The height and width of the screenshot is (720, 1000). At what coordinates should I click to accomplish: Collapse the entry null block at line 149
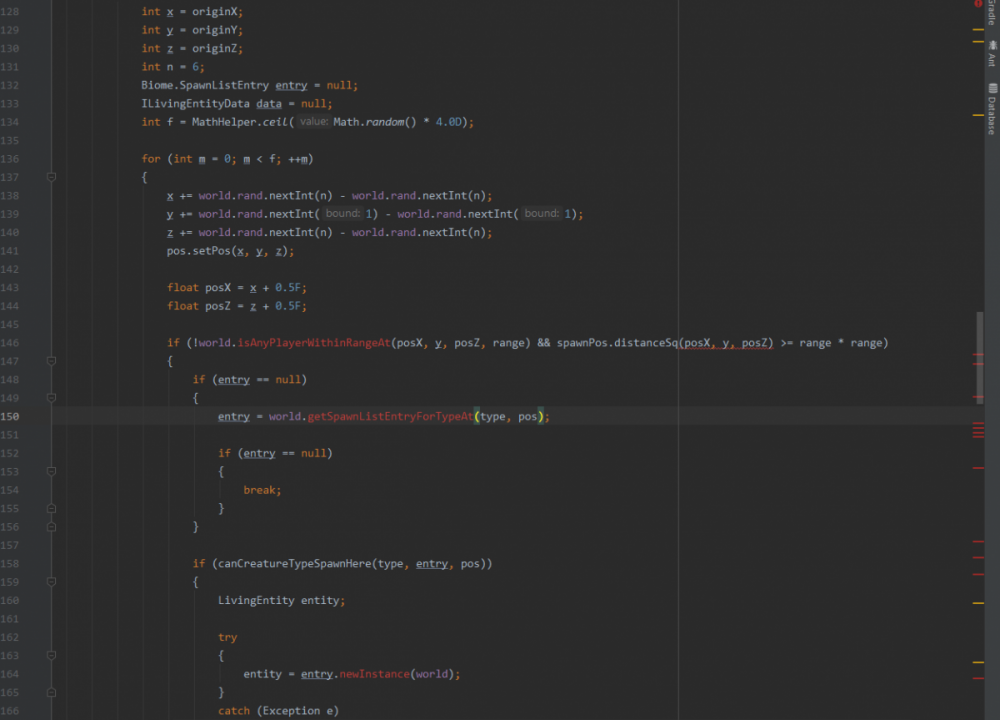coord(52,398)
